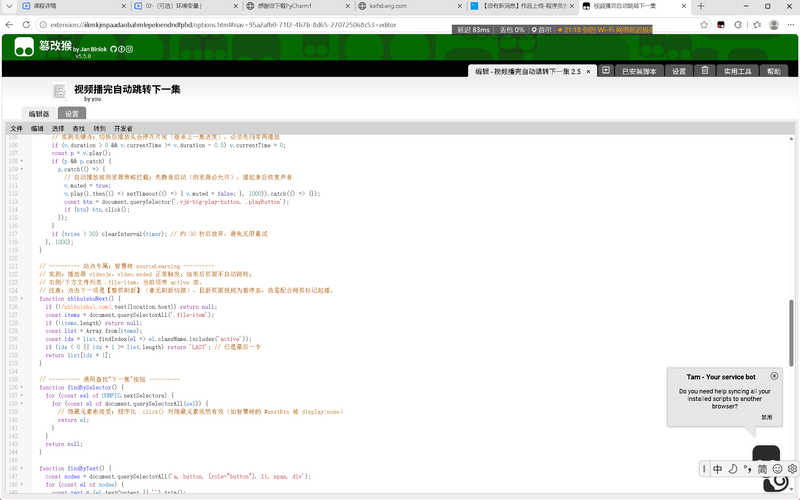800x500 pixels.
Task: Open Tampermonkey GitHub icon in header
Action: coord(113,49)
